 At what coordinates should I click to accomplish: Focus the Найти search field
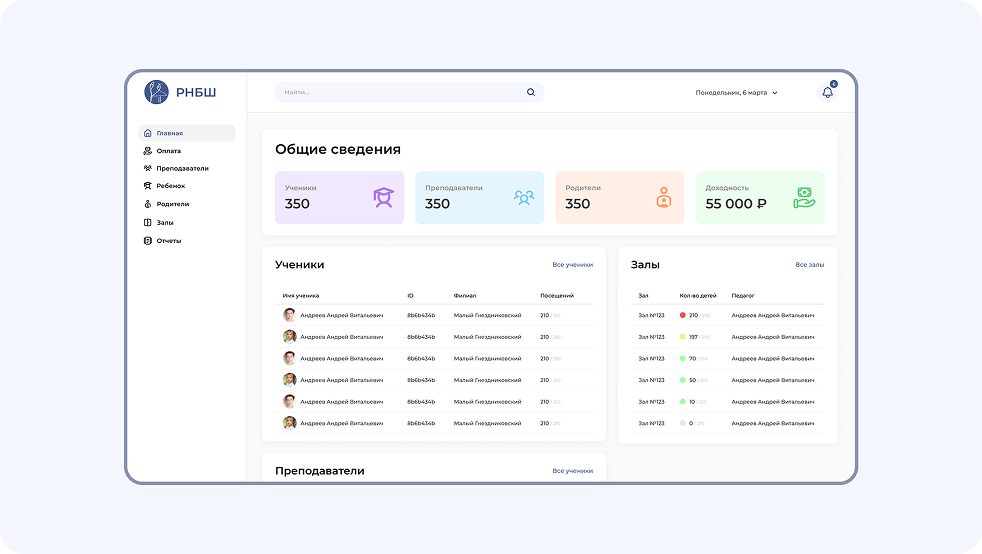tap(400, 92)
